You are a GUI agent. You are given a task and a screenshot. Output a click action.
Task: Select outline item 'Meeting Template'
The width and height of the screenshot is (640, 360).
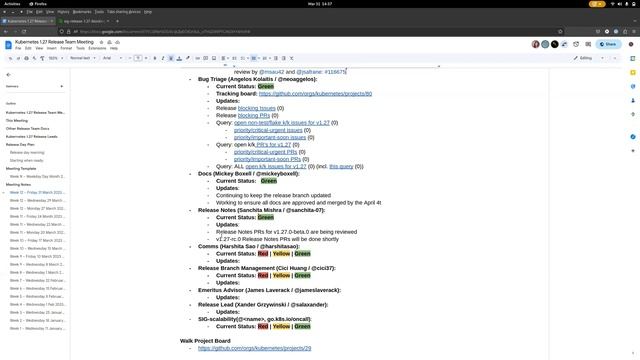[x=21, y=169]
